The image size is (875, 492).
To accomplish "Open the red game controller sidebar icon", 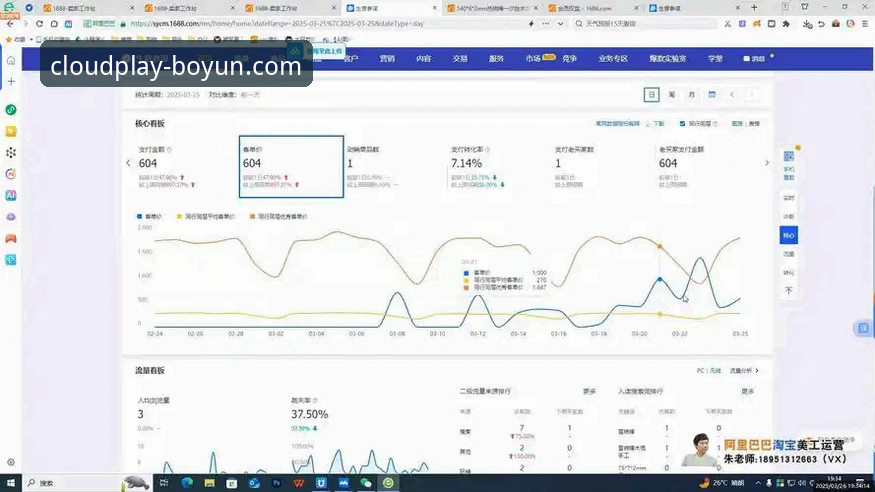I will pos(11,239).
